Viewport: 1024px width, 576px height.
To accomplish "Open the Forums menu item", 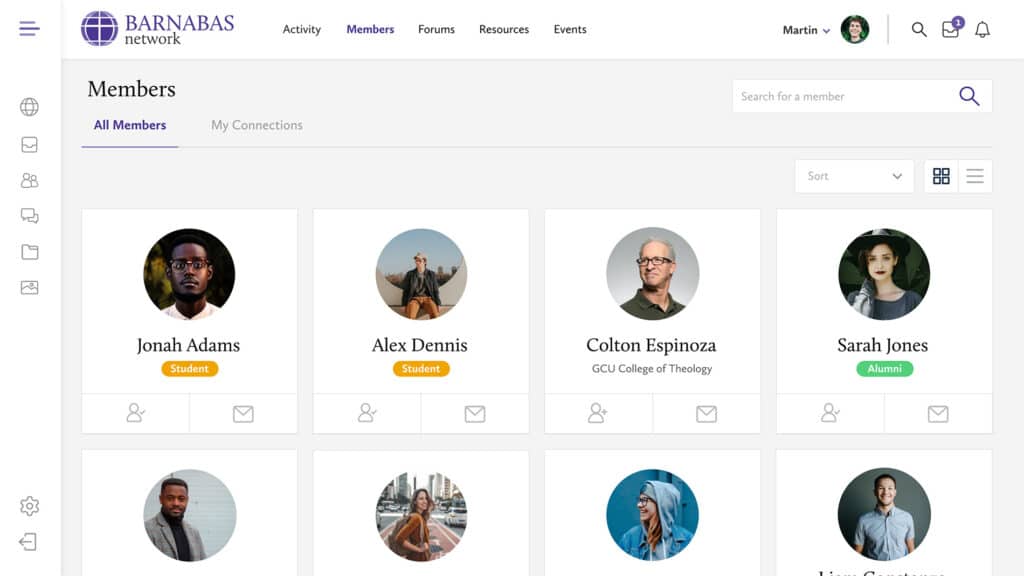I will 436,29.
